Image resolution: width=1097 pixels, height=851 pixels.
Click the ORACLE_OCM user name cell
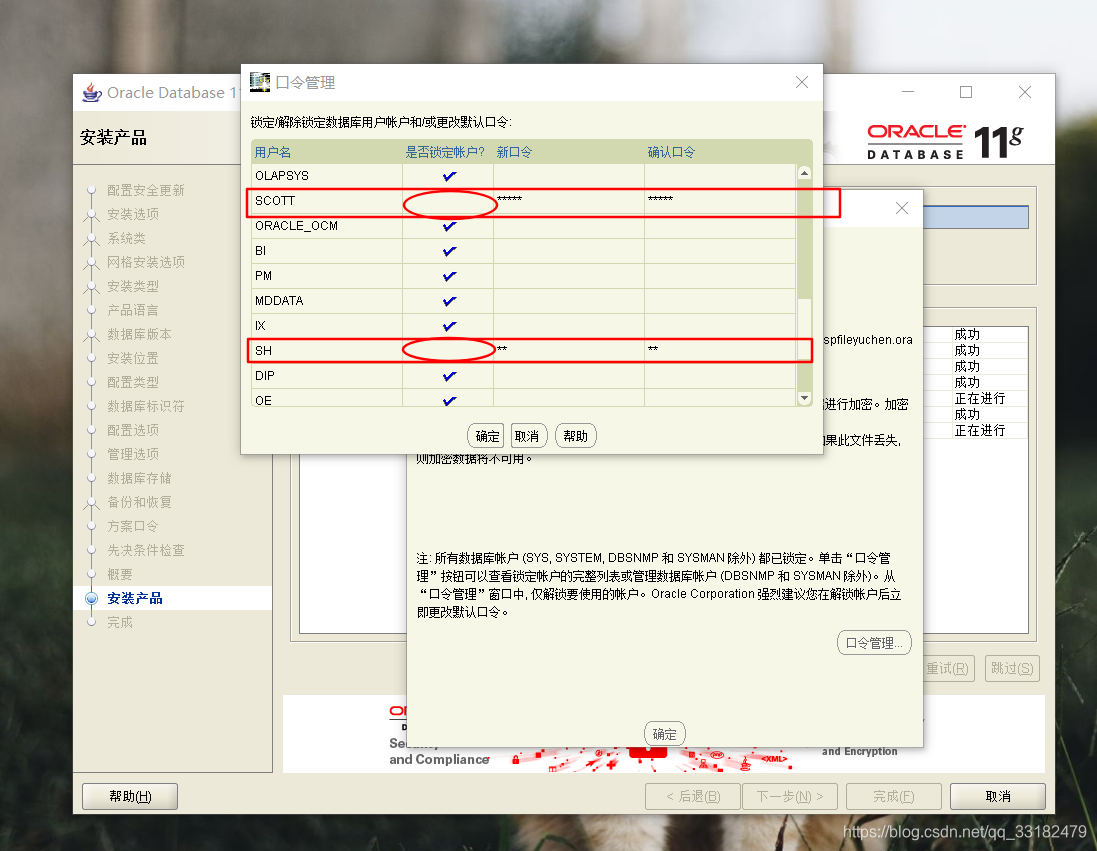click(327, 226)
